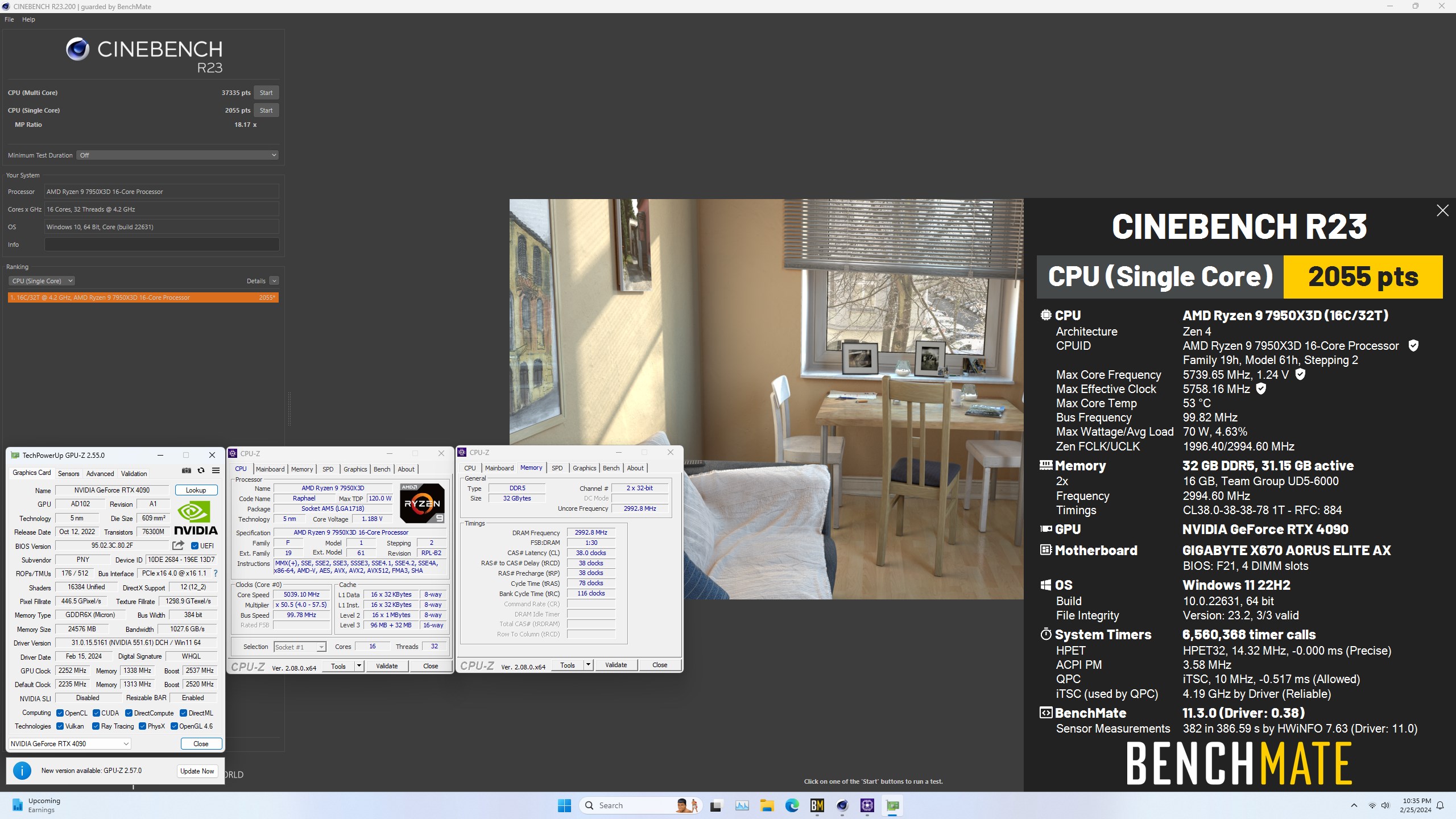Click the volume speaker tray icon

tap(1385, 805)
